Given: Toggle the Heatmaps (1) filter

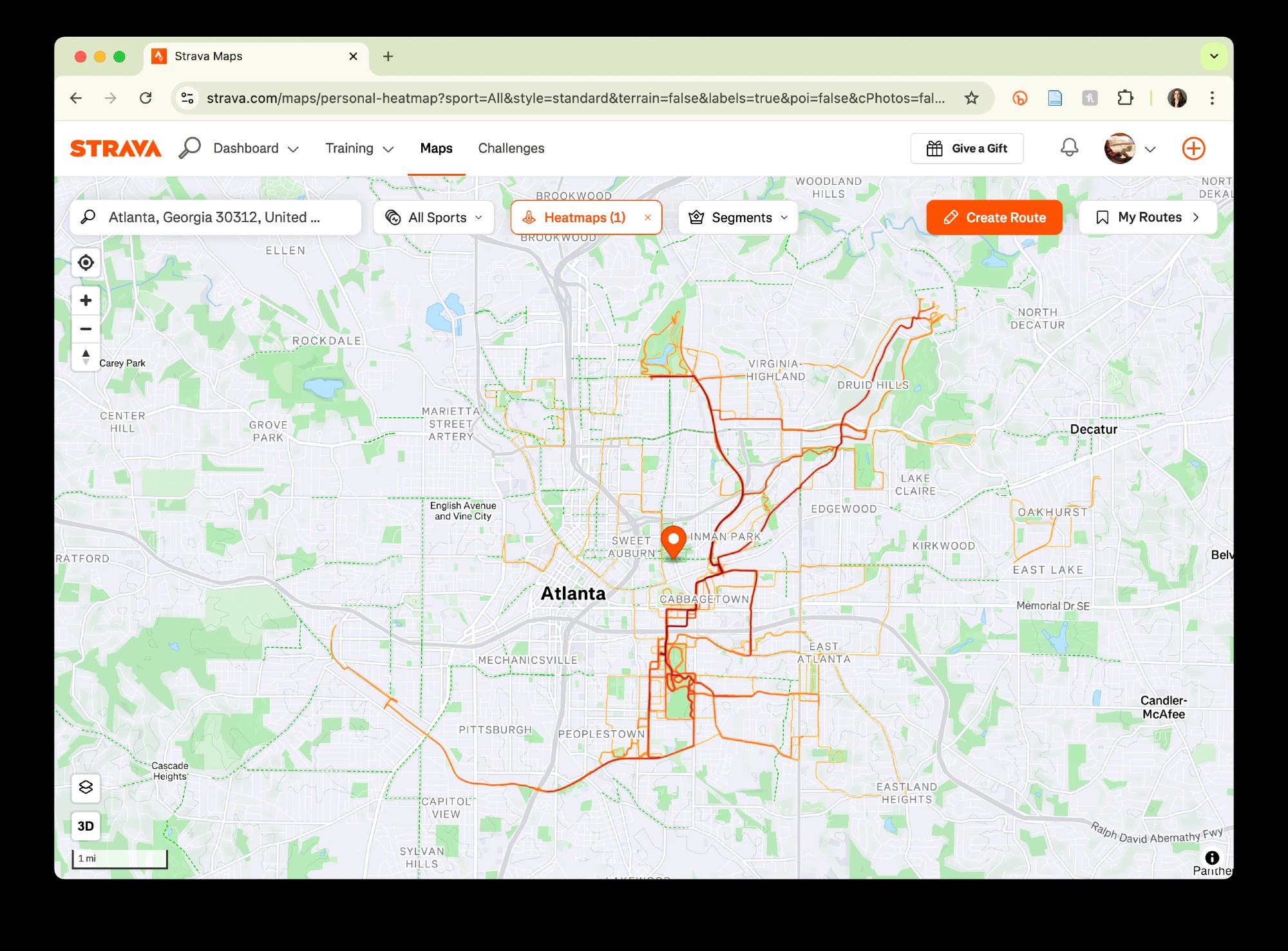Looking at the screenshot, I should tap(575, 218).
